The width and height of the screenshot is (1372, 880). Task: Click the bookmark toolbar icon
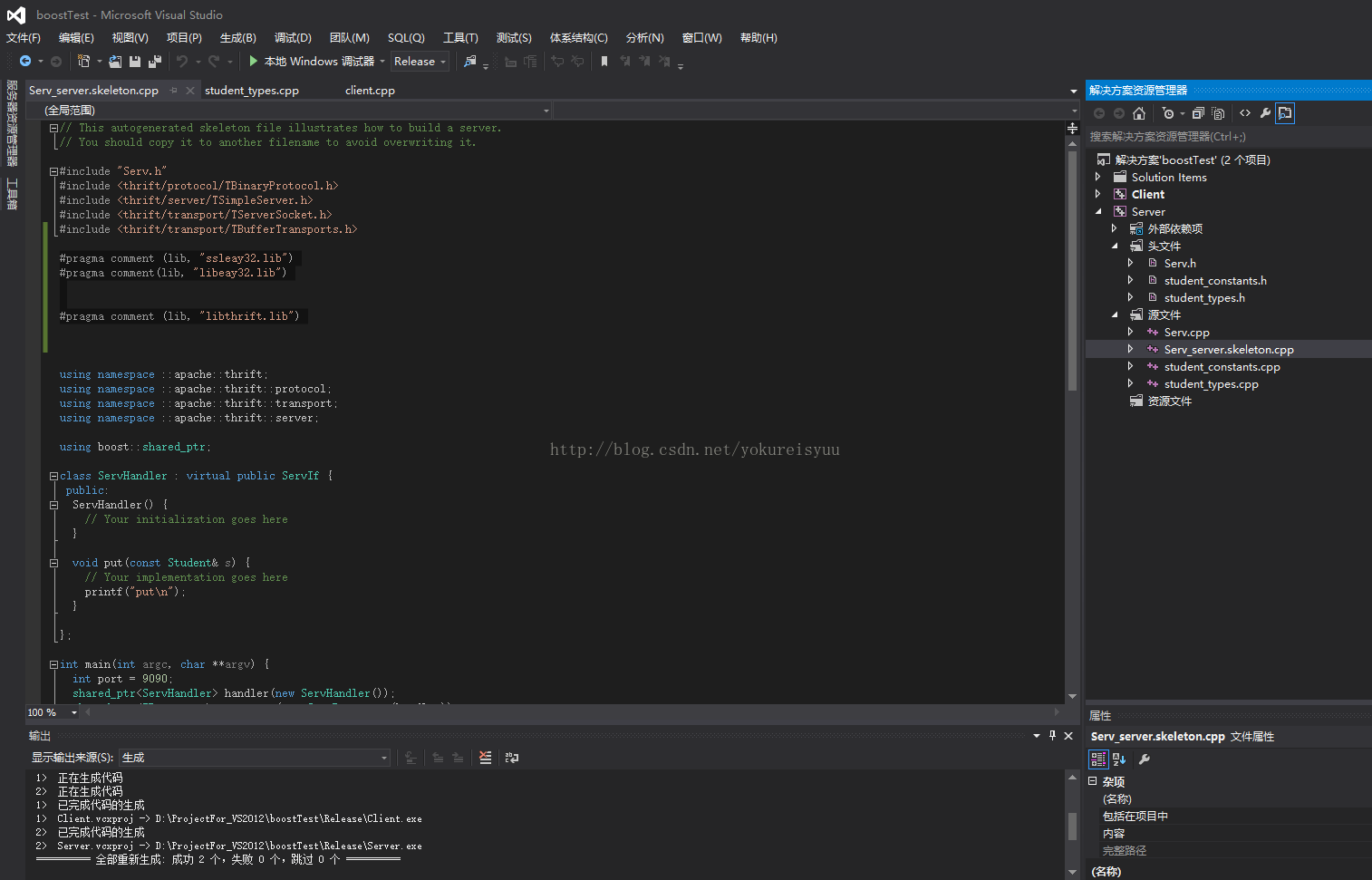[x=604, y=62]
